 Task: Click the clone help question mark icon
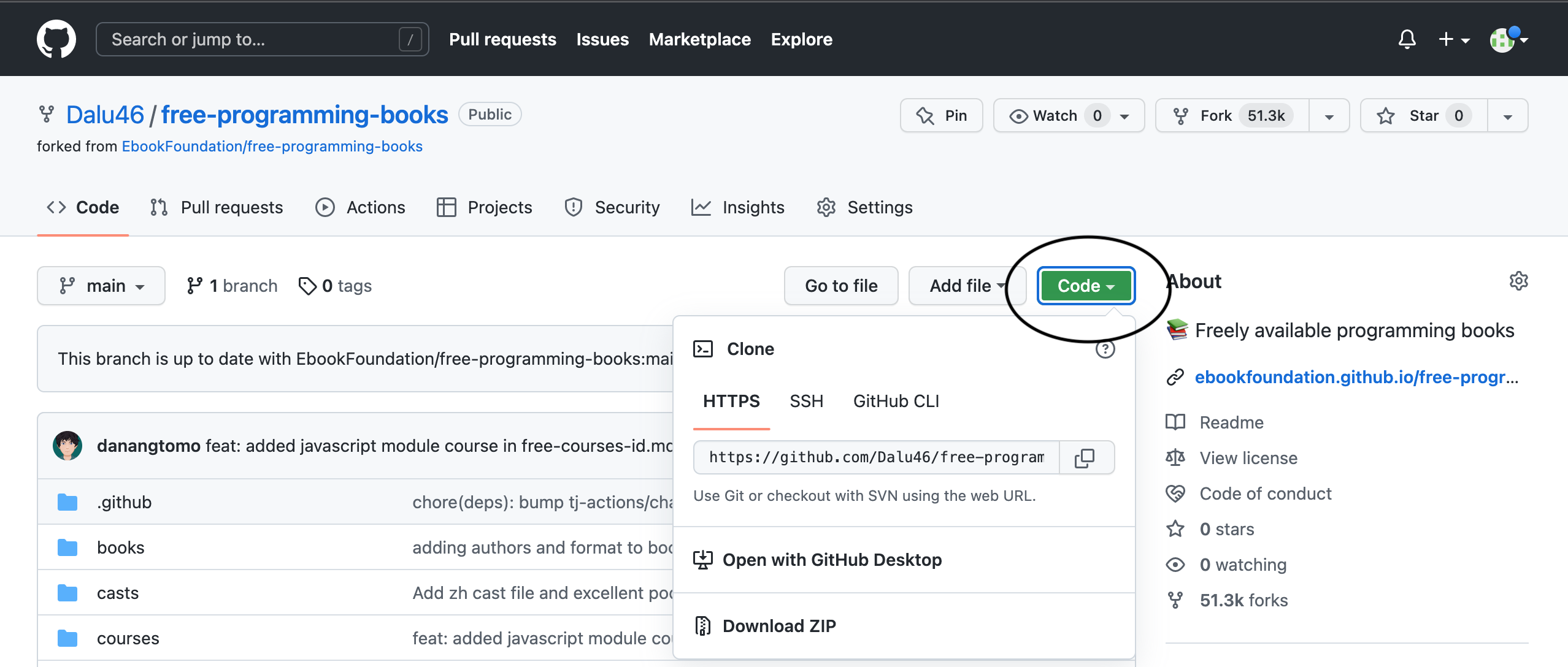coord(1105,349)
